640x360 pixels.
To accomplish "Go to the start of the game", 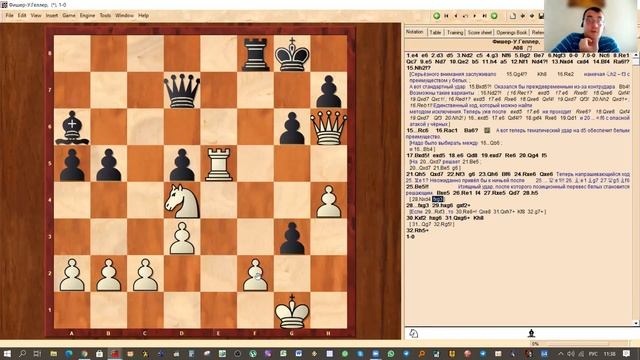I will point(446,16).
